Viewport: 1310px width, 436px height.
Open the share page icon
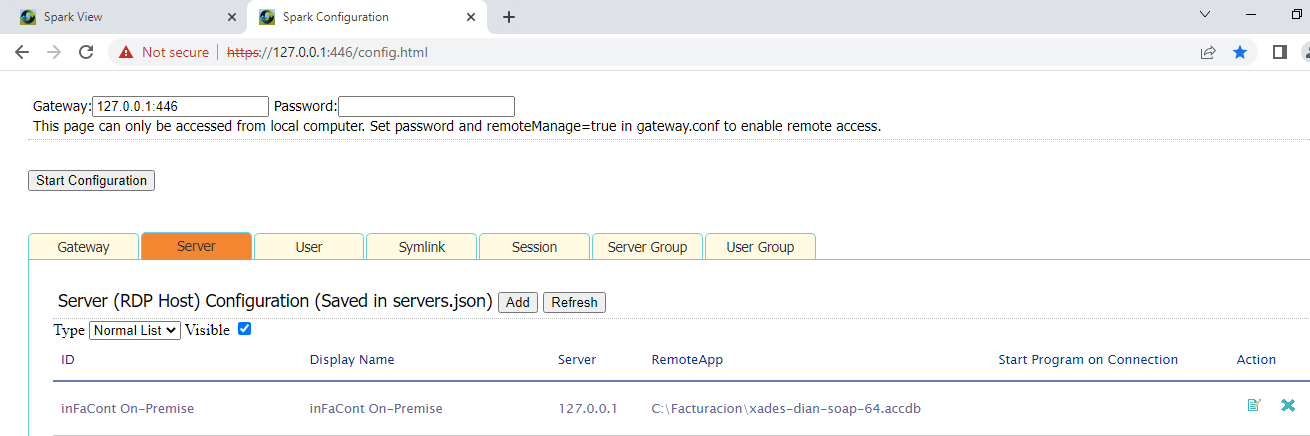(1208, 52)
